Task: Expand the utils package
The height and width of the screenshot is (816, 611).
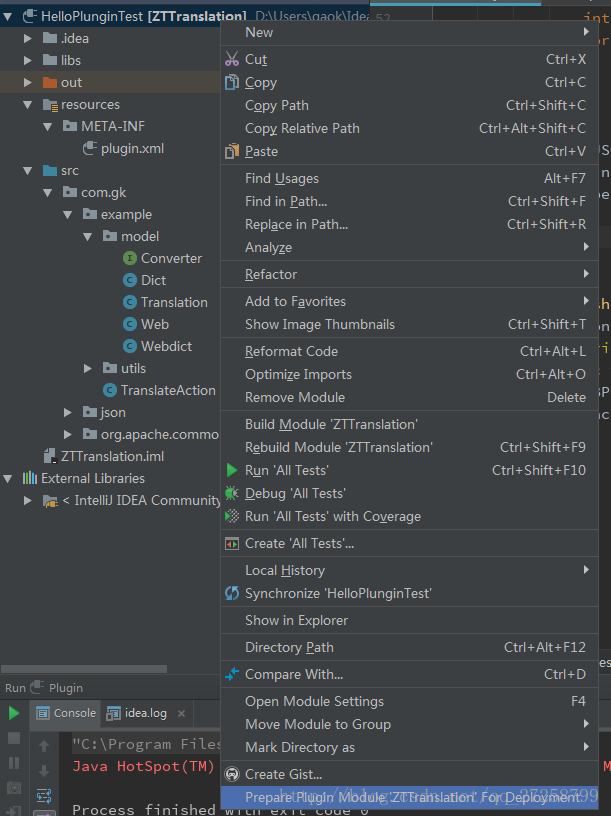Action: click(87, 368)
